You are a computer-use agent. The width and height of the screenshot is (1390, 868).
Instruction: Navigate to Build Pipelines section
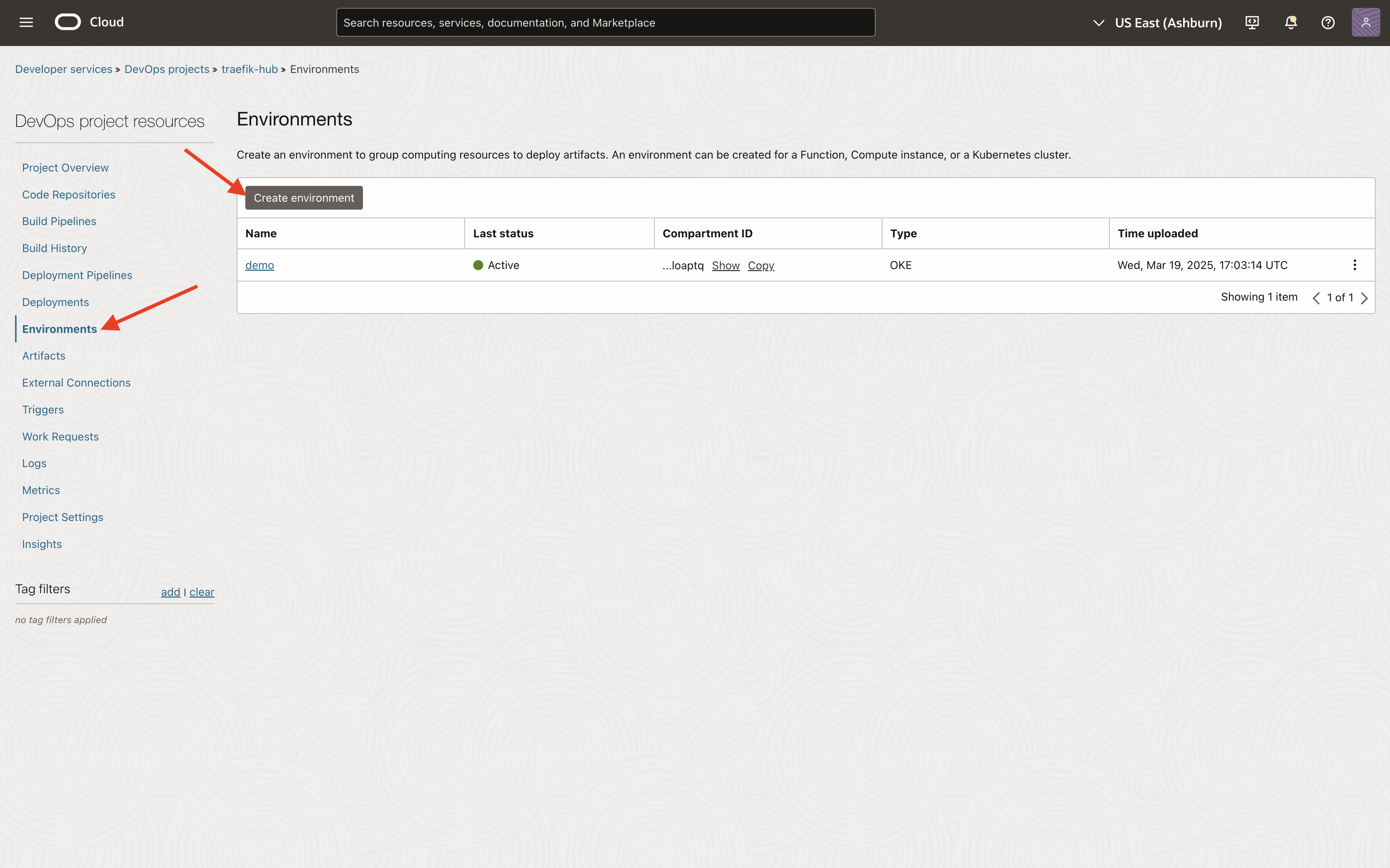click(x=59, y=221)
